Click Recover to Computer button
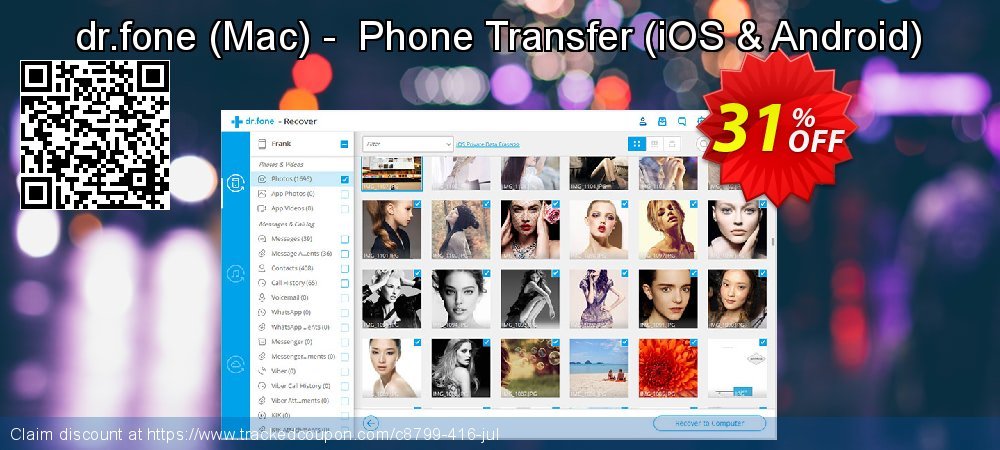The width and height of the screenshot is (1000, 450). (709, 423)
